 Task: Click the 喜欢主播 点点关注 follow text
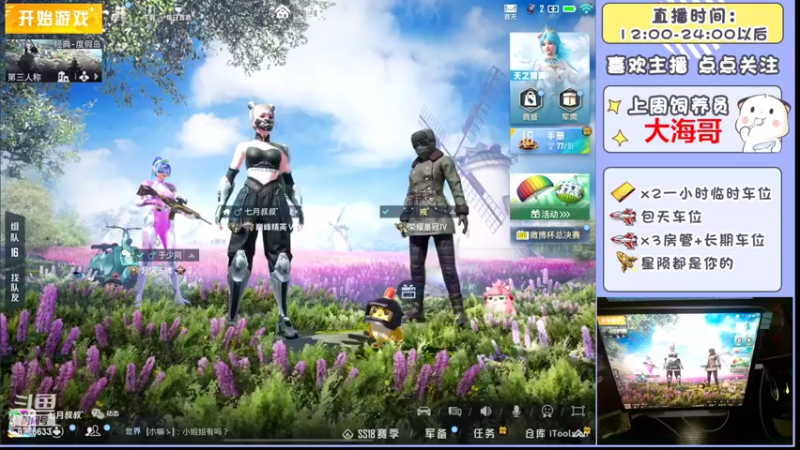click(x=692, y=66)
